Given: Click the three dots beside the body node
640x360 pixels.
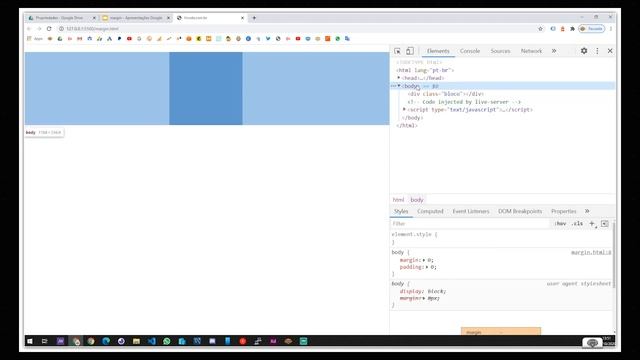Looking at the screenshot, I should click(x=393, y=86).
